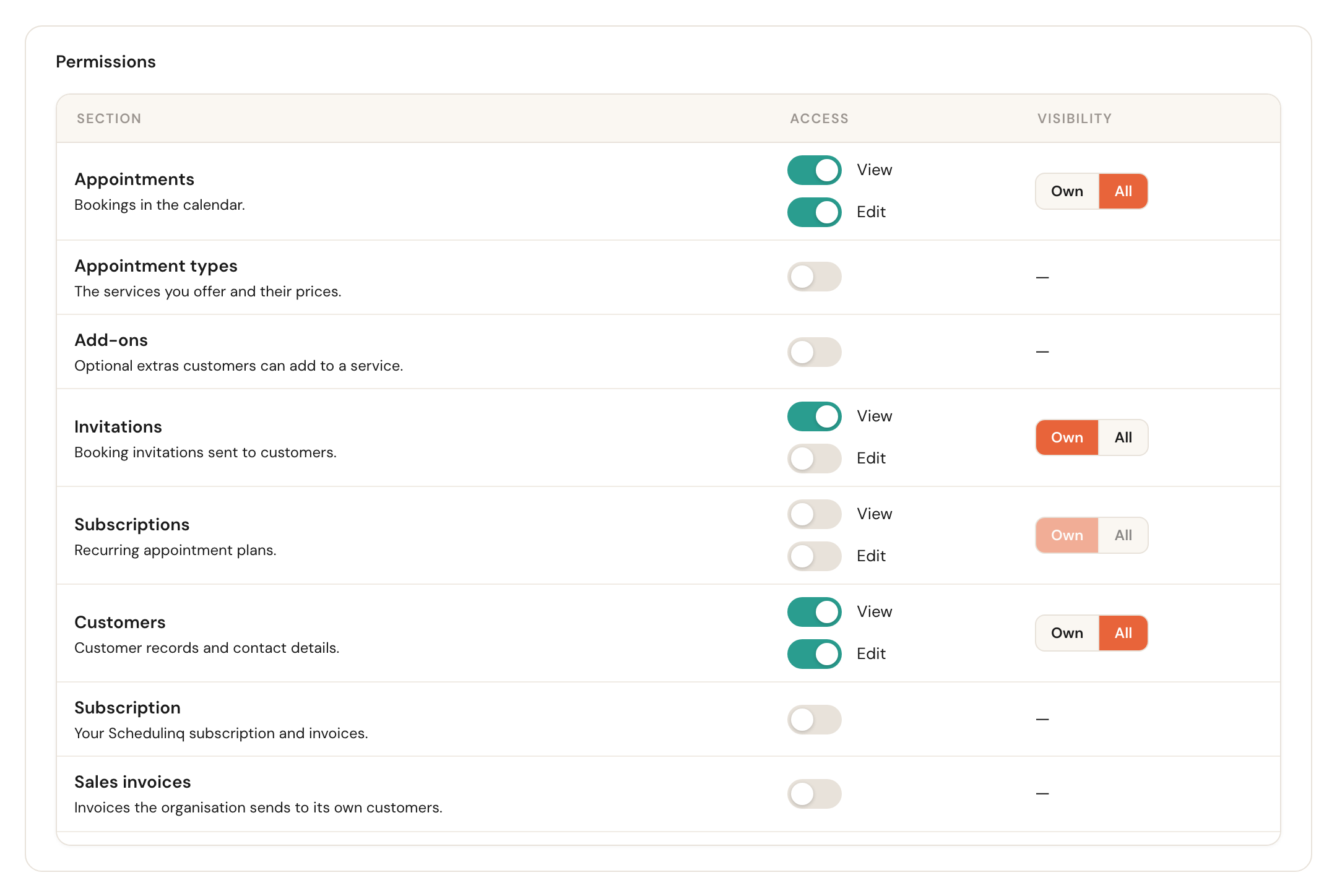Click 'Invoices the organisation sends' description
1337x896 pixels.
point(258,808)
